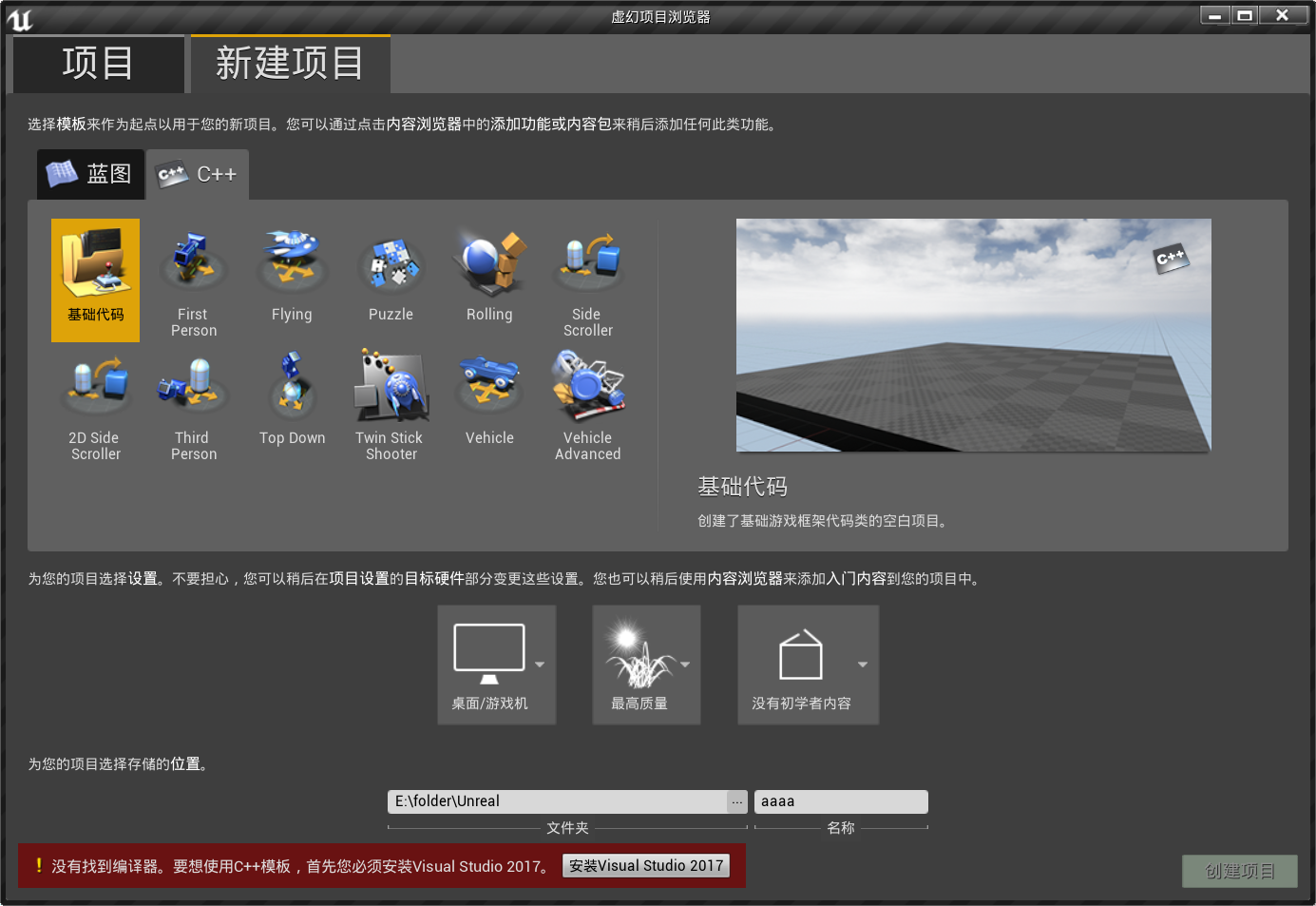Click the 名称 label
This screenshot has height=906, width=1316.
[x=841, y=828]
